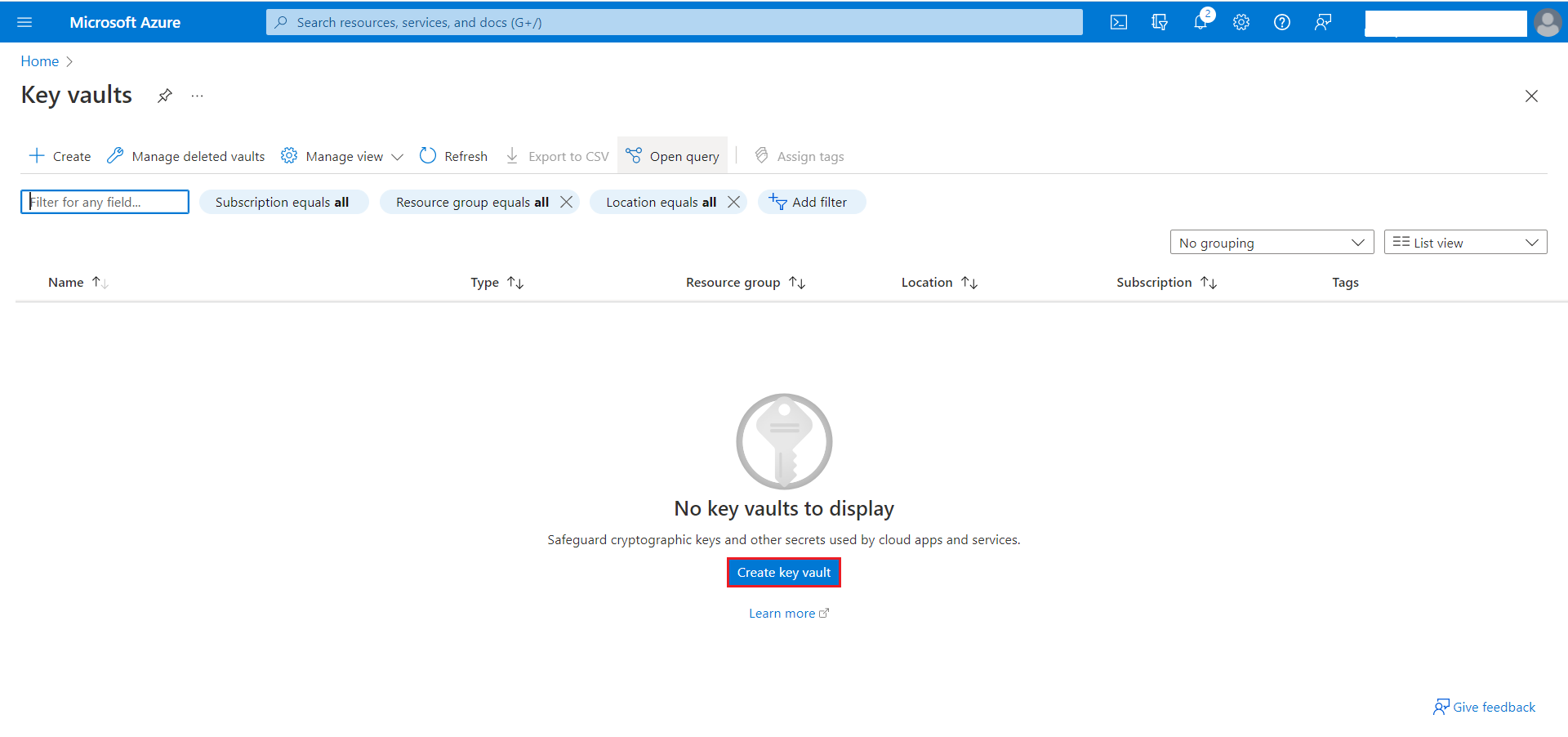Open the Learn more link
The image size is (1568, 737).
pyautogui.click(x=782, y=613)
